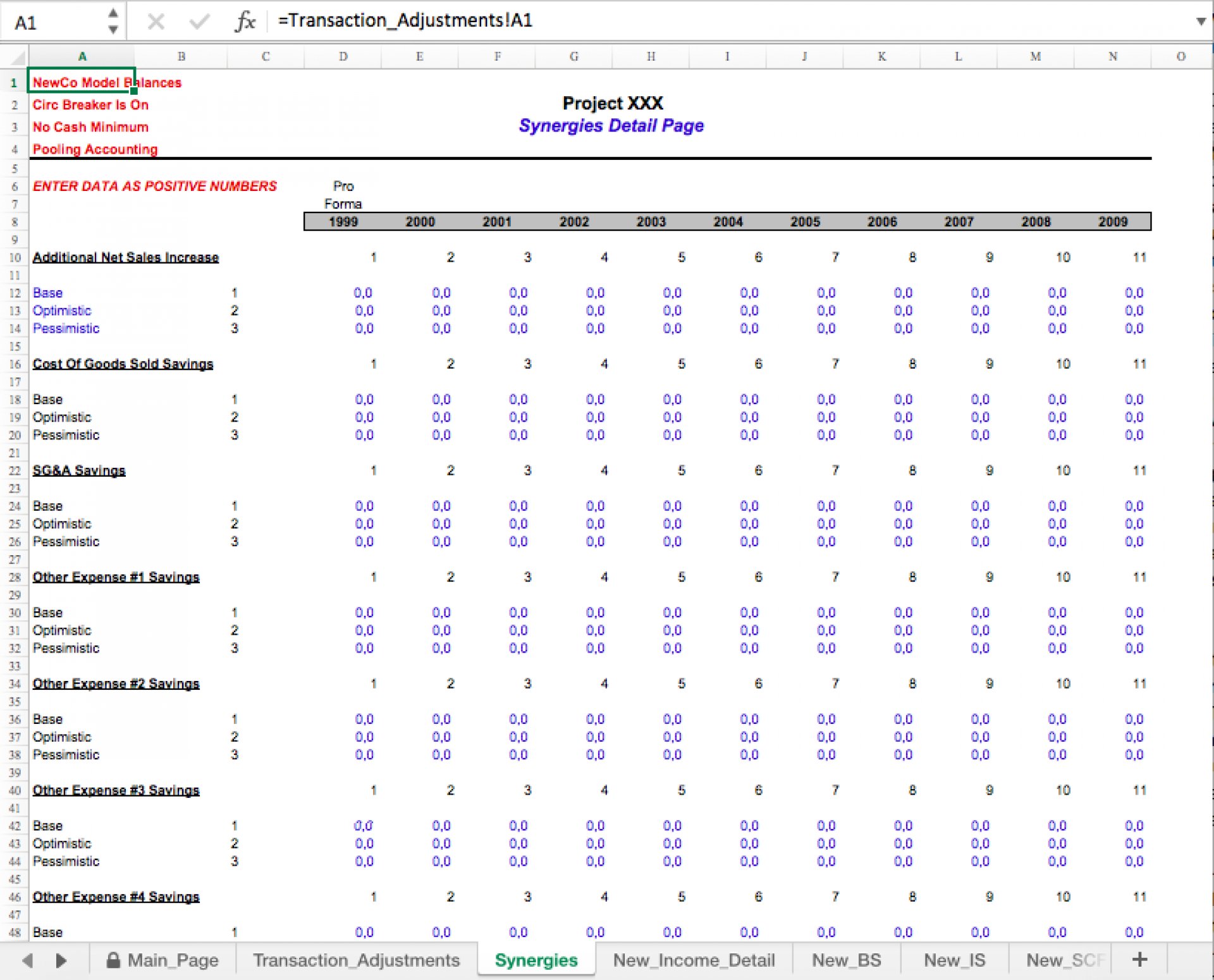Select column A header
This screenshot has height=980, width=1214.
point(82,57)
